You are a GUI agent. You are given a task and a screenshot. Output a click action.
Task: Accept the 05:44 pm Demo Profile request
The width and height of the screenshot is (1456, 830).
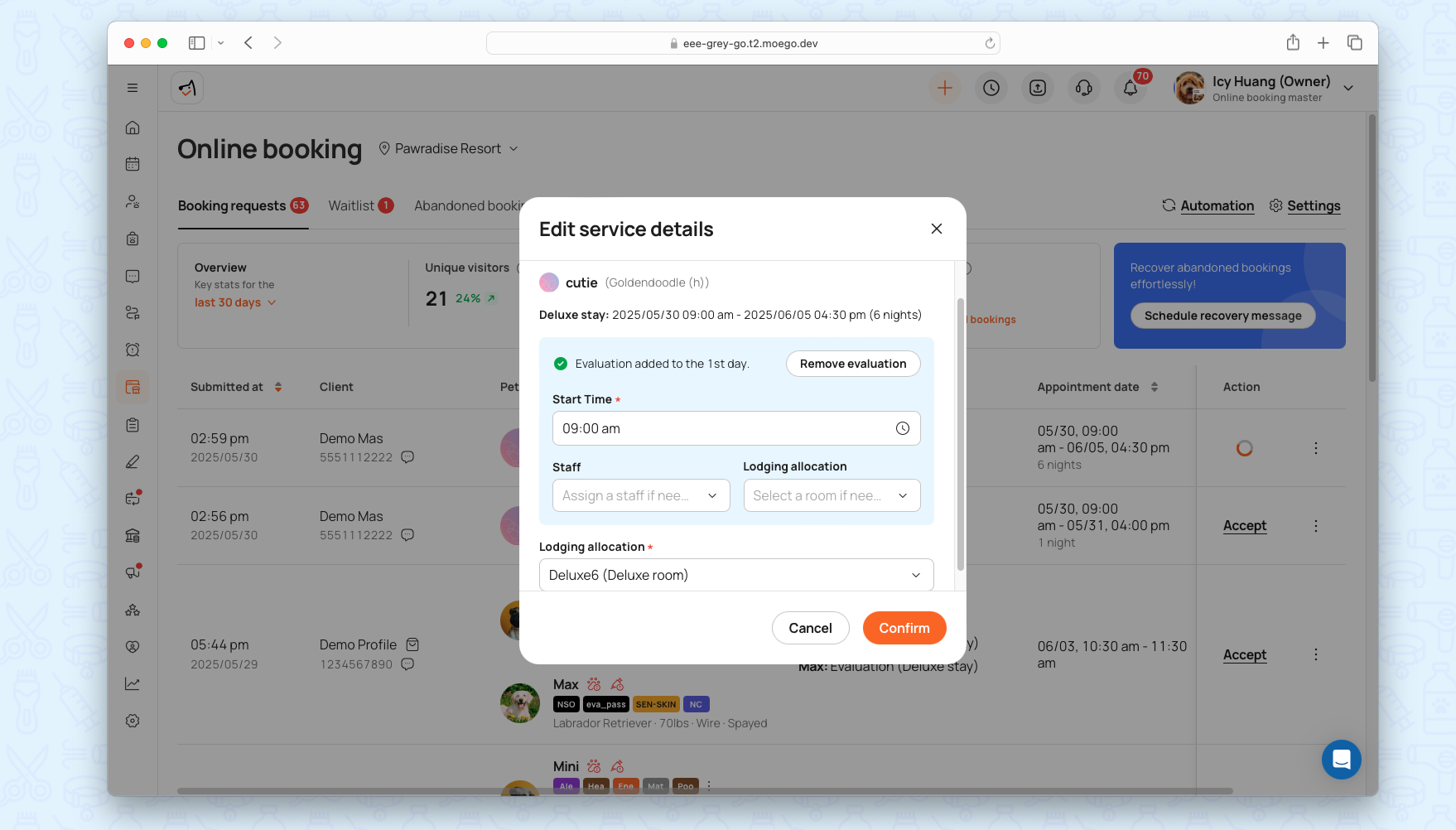tap(1245, 654)
